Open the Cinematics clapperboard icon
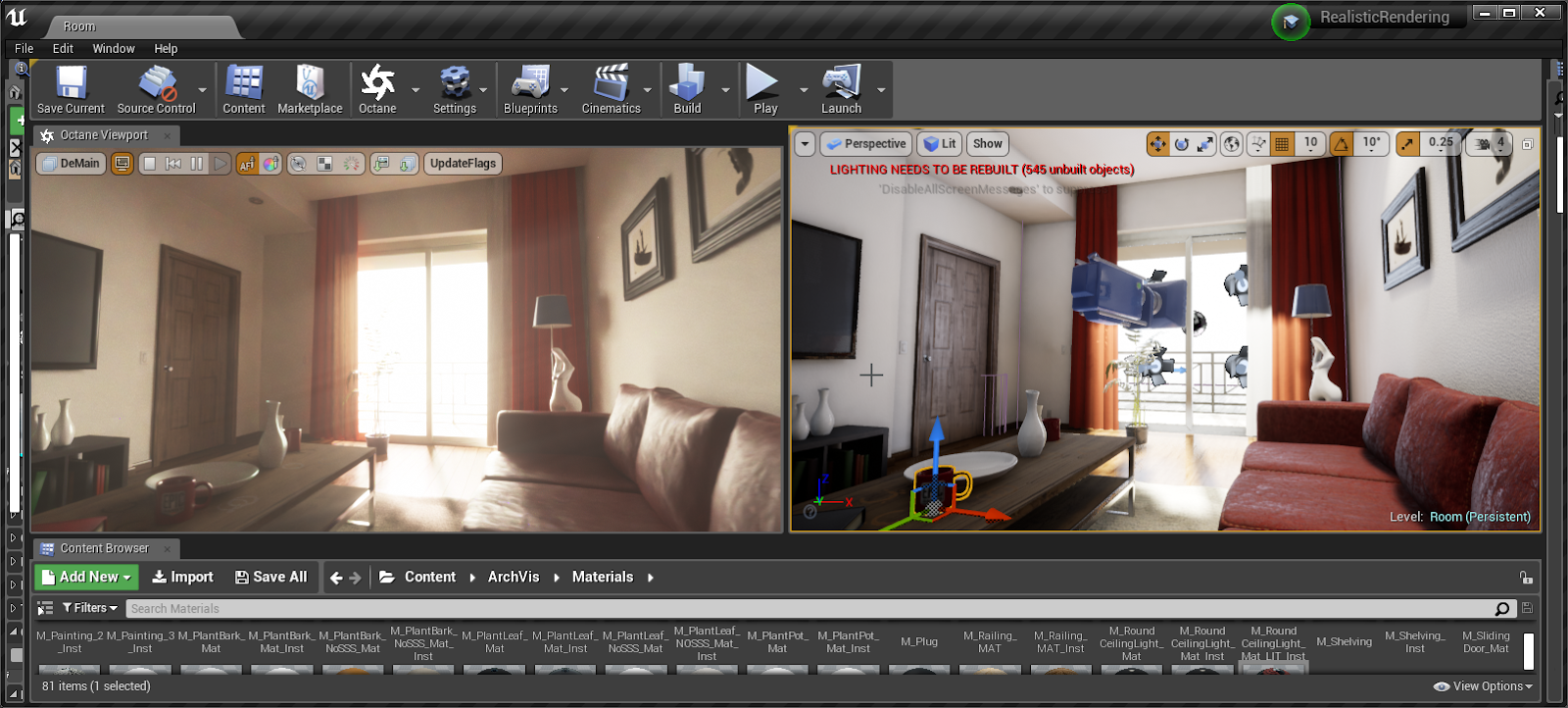The image size is (1568, 708). (x=611, y=89)
